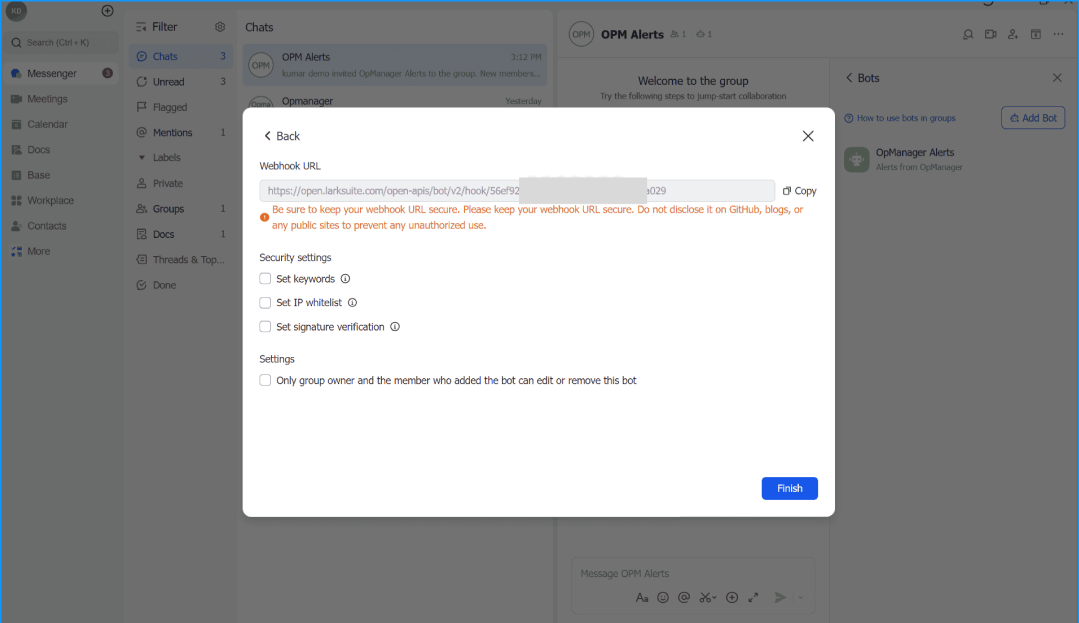Viewport: 1079px width, 623px height.
Task: Click the send arrow icon
Action: 780,597
